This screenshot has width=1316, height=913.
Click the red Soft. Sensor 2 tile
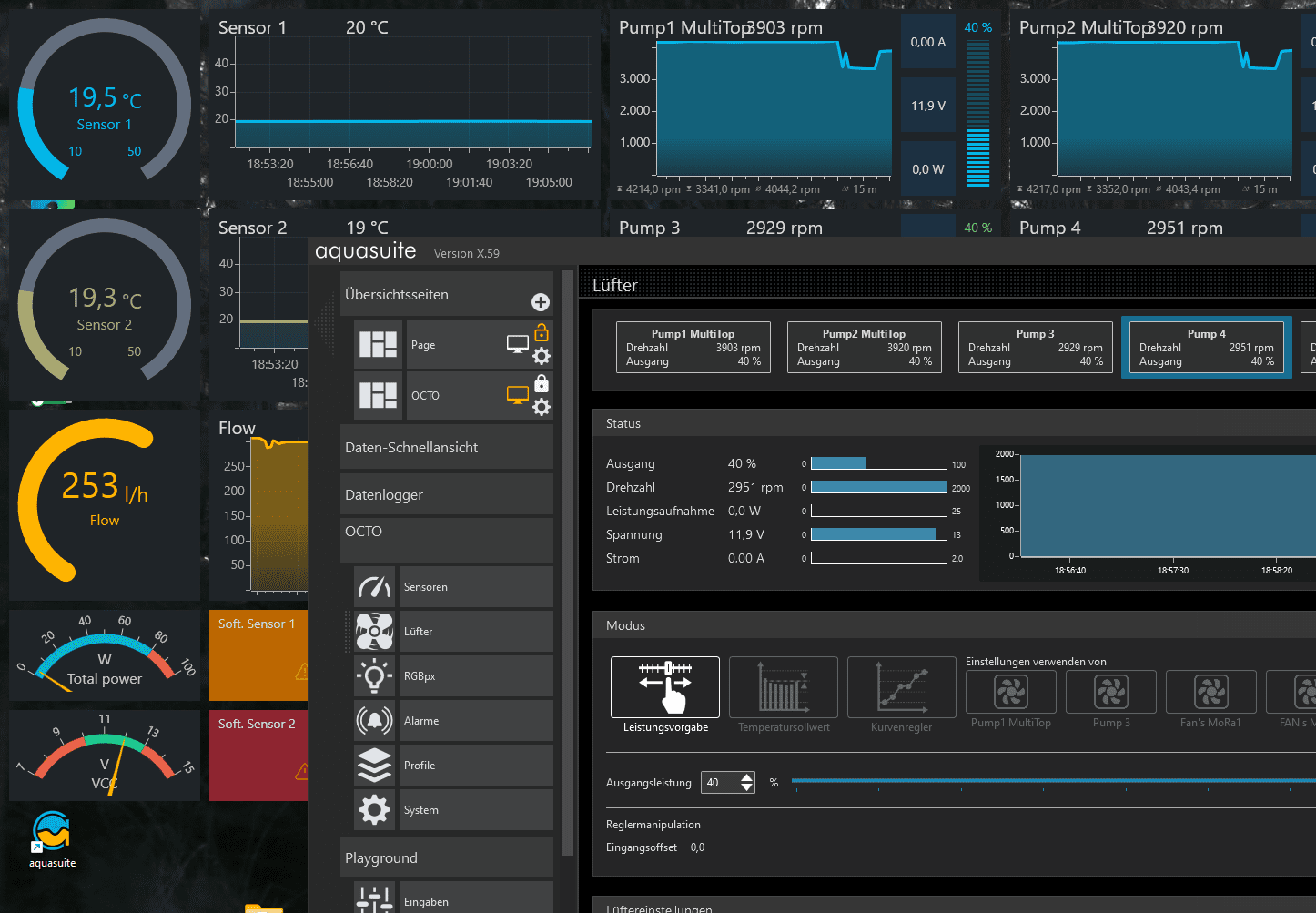pyautogui.click(x=258, y=756)
